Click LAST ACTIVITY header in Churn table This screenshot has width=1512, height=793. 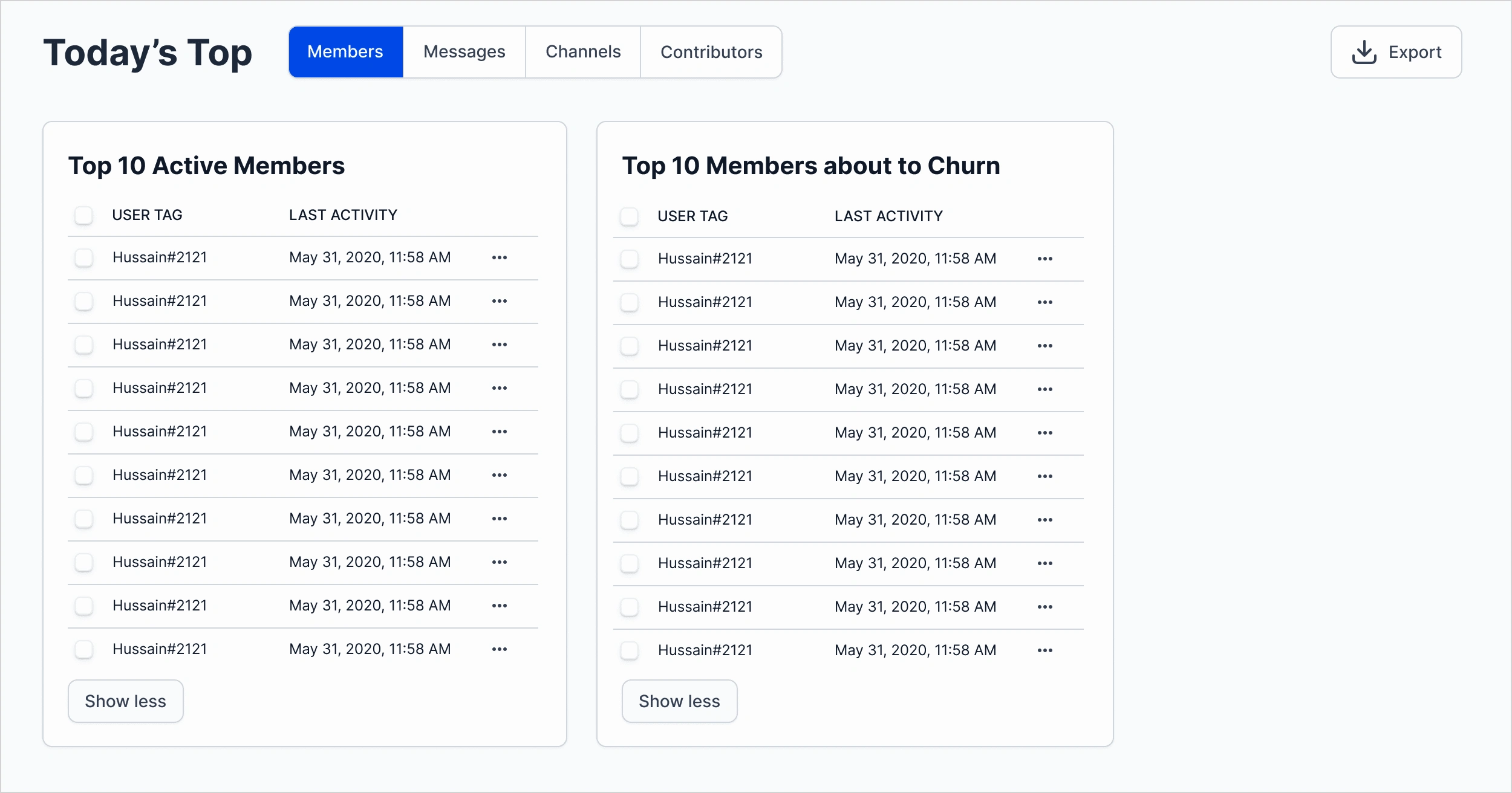point(888,216)
